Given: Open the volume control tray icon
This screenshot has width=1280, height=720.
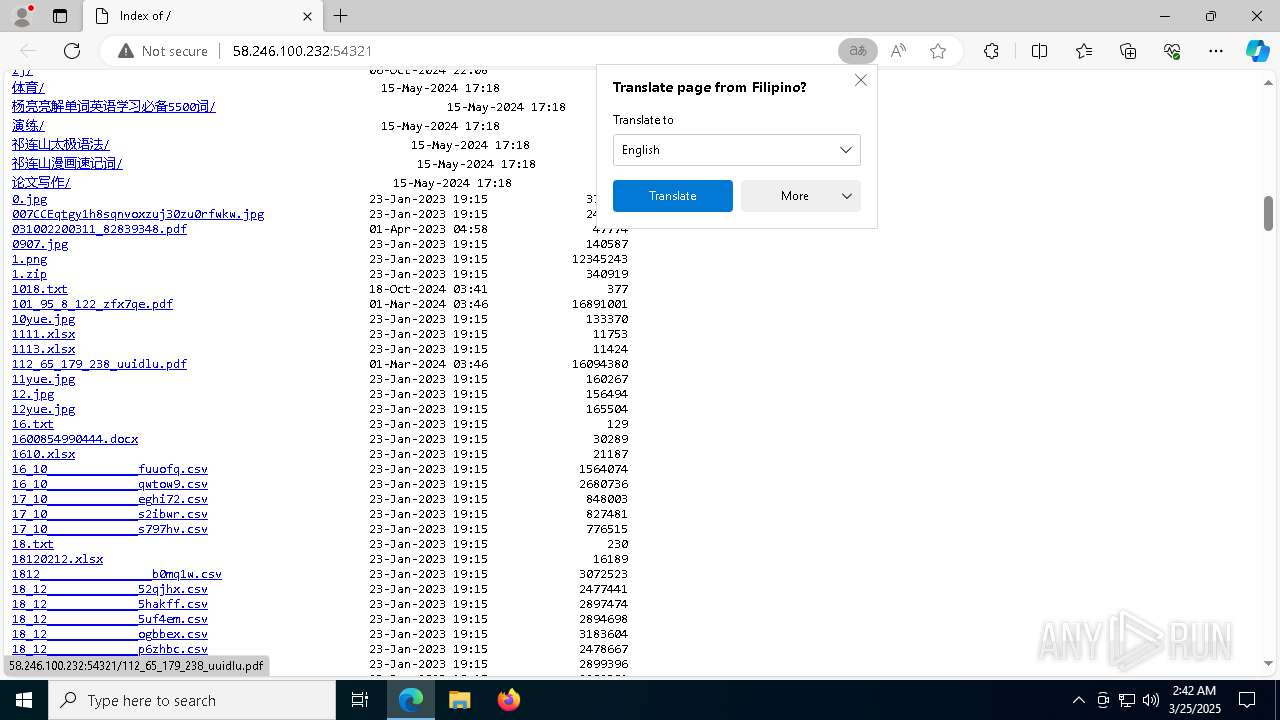Looking at the screenshot, I should tap(1150, 700).
